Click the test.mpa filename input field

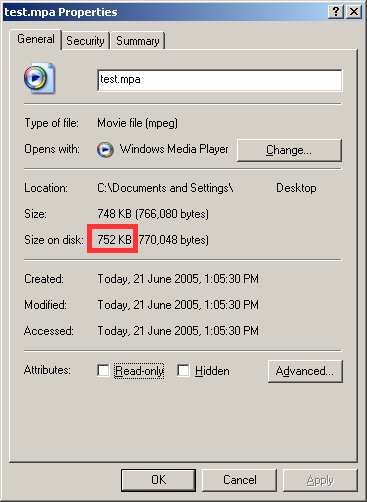tap(220, 80)
